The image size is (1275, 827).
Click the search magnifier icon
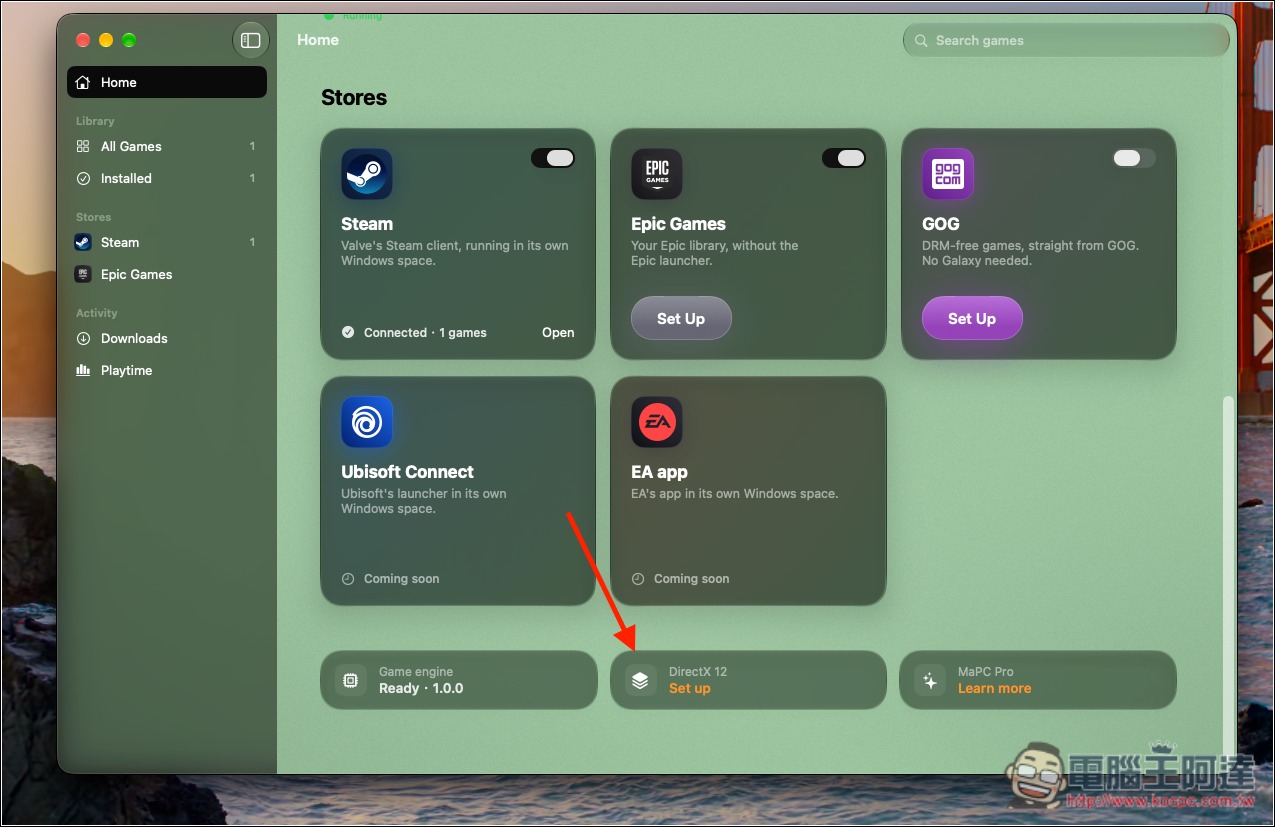(x=920, y=41)
